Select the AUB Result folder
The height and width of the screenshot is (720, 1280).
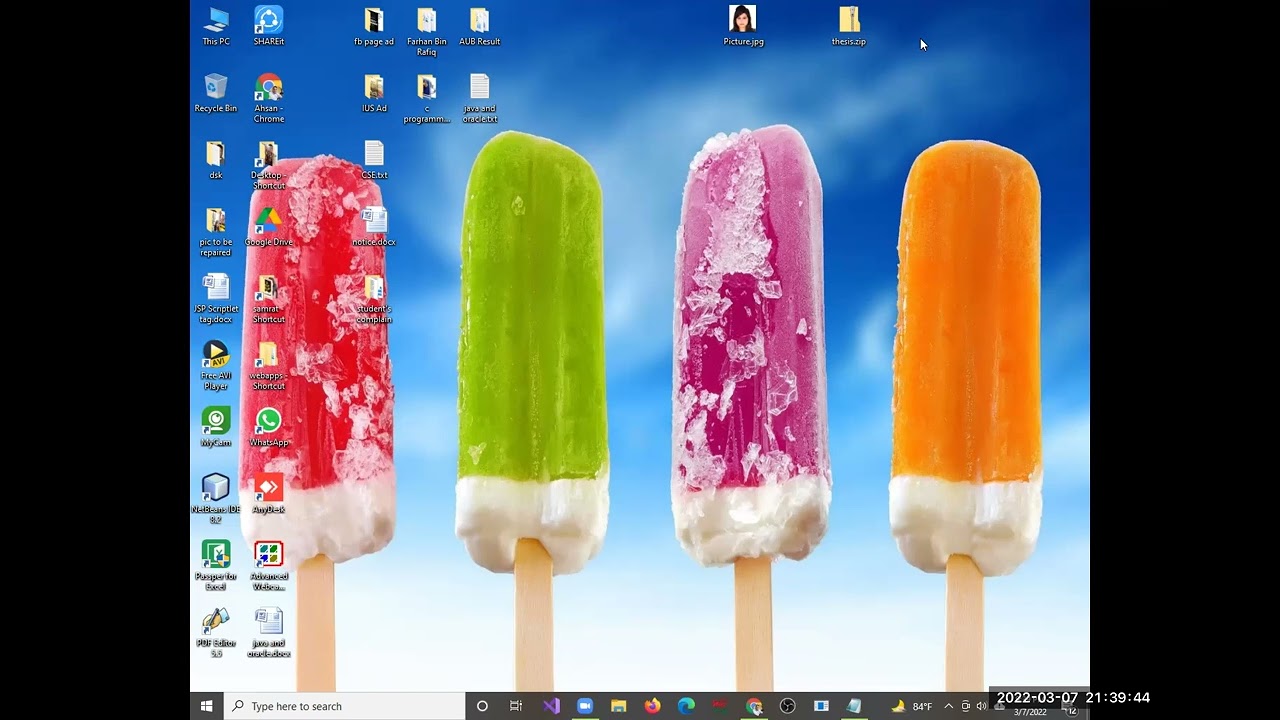point(480,26)
